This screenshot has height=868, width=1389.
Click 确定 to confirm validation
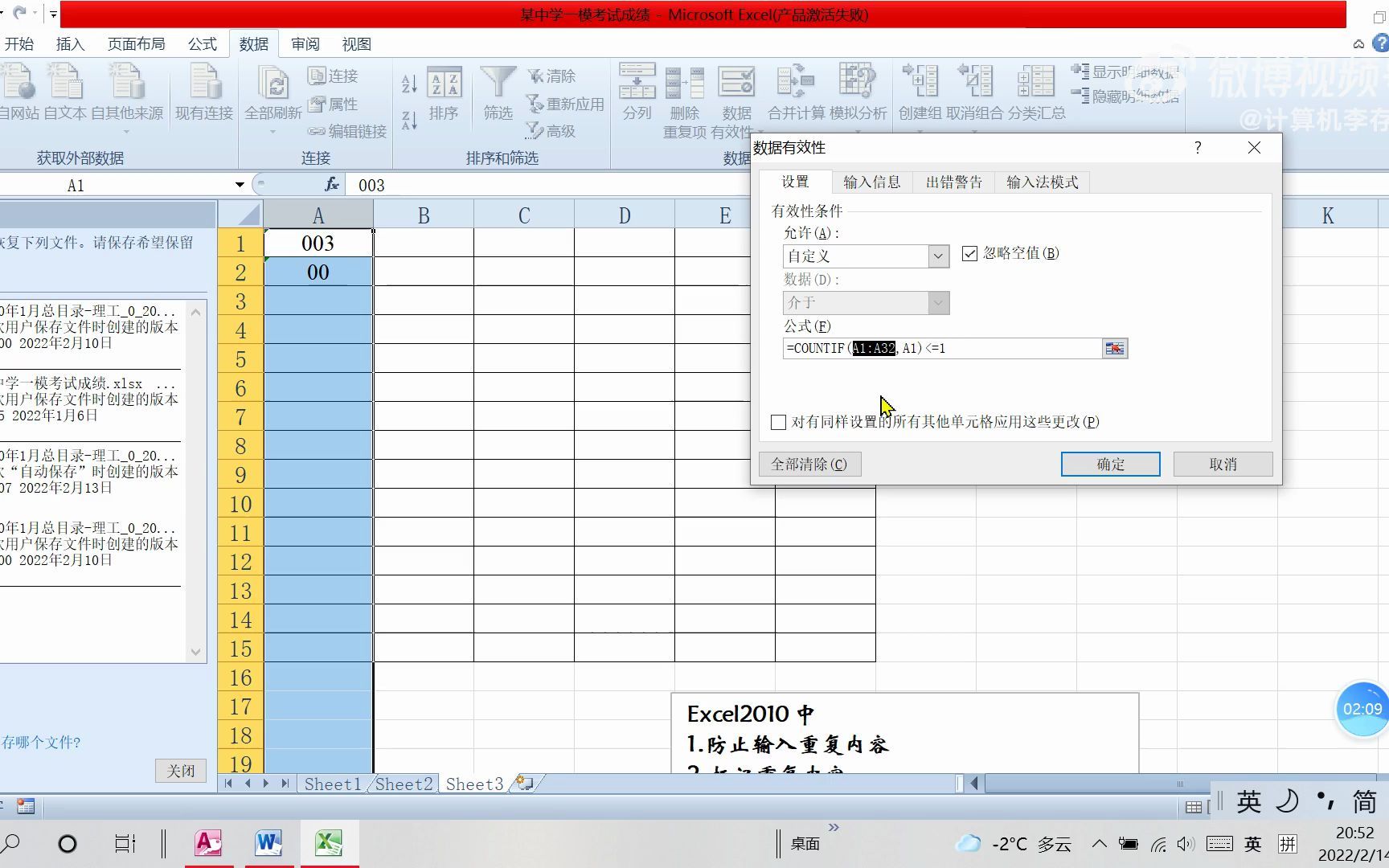[x=1110, y=464]
